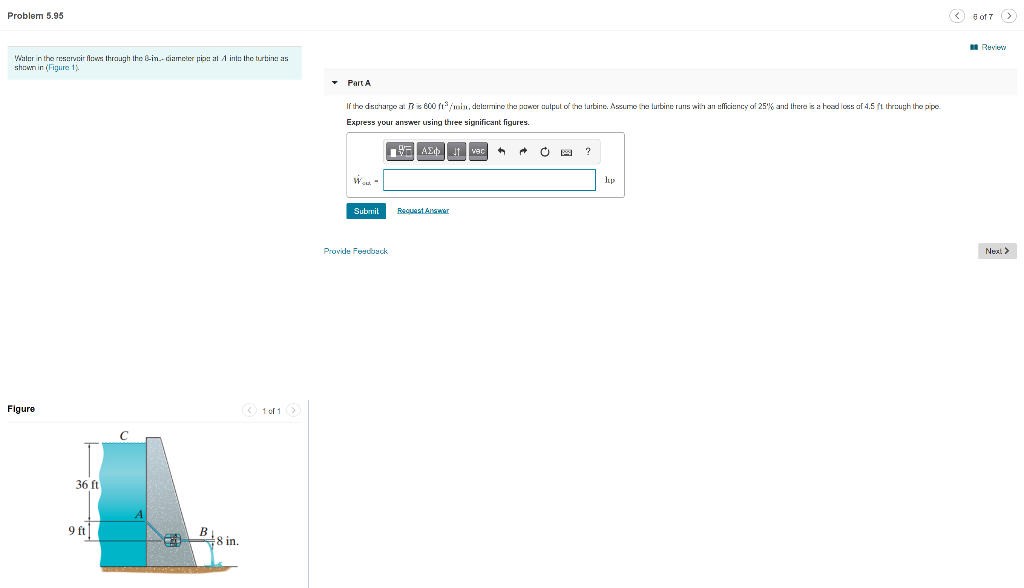Click the subscript/superscript arrows button

(x=456, y=152)
